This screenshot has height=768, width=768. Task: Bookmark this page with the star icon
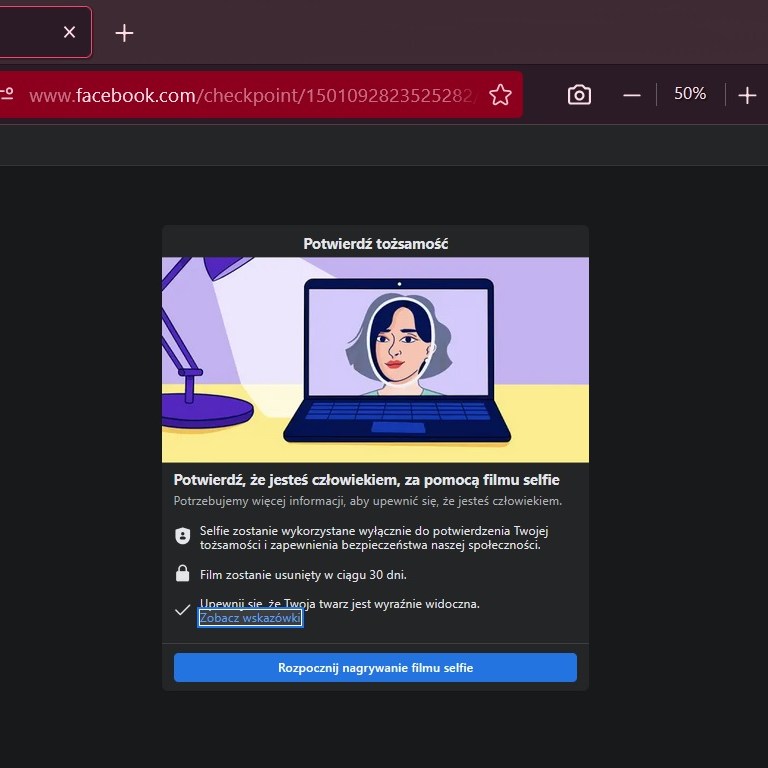click(x=500, y=95)
